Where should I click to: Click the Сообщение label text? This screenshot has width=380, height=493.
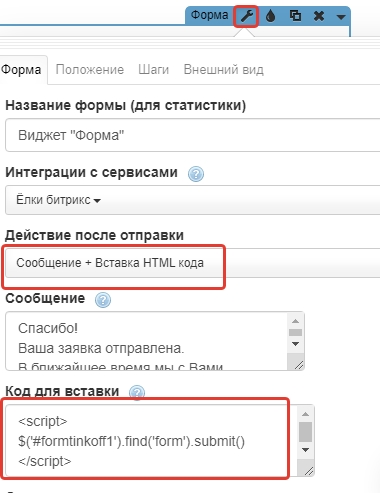[45, 298]
